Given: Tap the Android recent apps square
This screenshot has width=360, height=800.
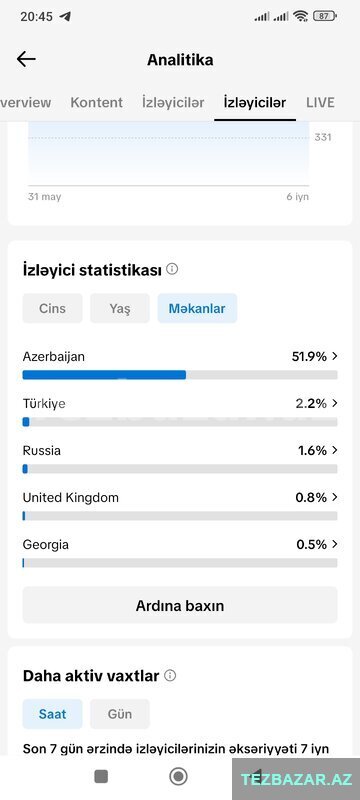Looking at the screenshot, I should coord(101,777).
